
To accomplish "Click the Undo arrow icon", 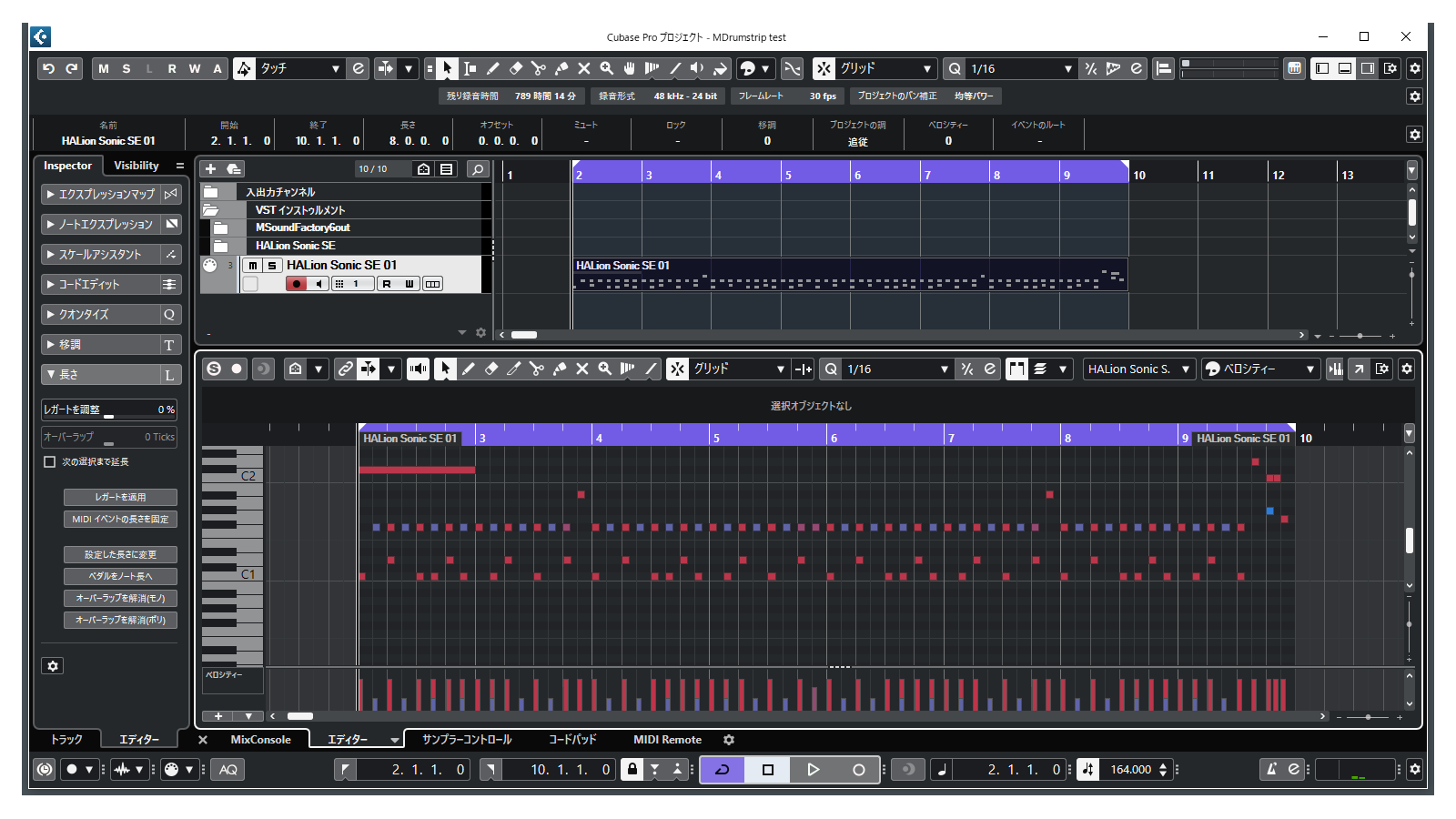I will (49, 68).
